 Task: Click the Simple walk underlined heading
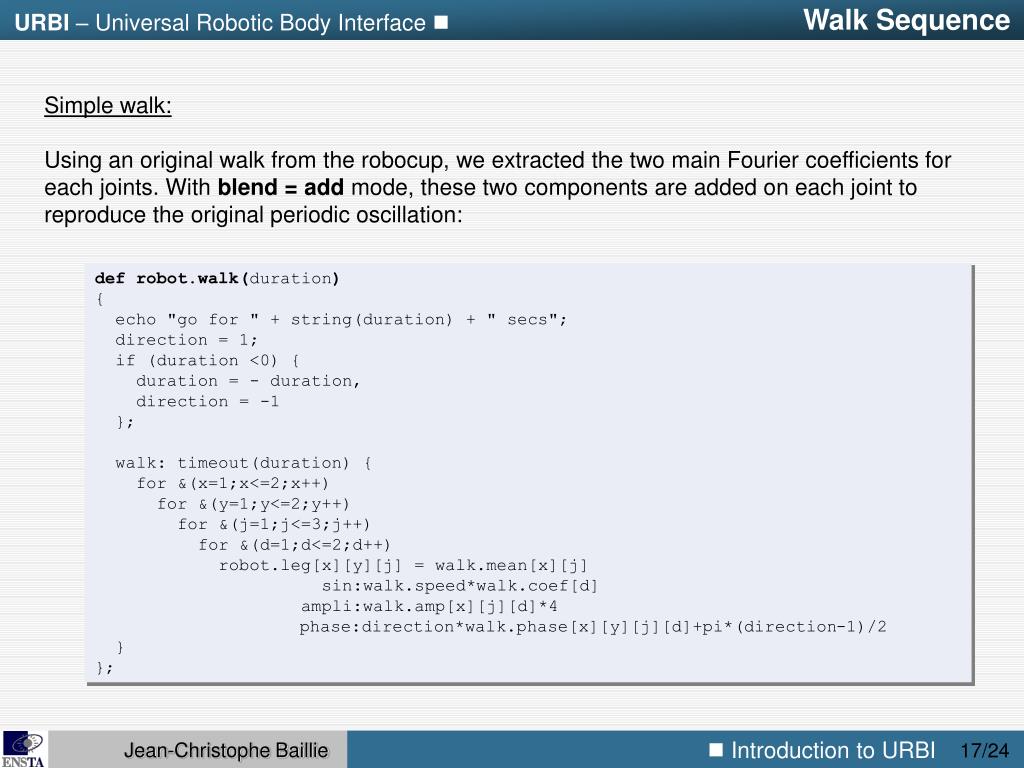[108, 105]
